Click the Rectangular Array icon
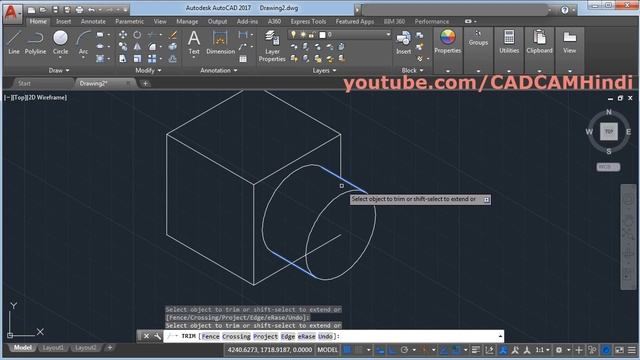The height and width of the screenshot is (360, 640). [x=152, y=59]
